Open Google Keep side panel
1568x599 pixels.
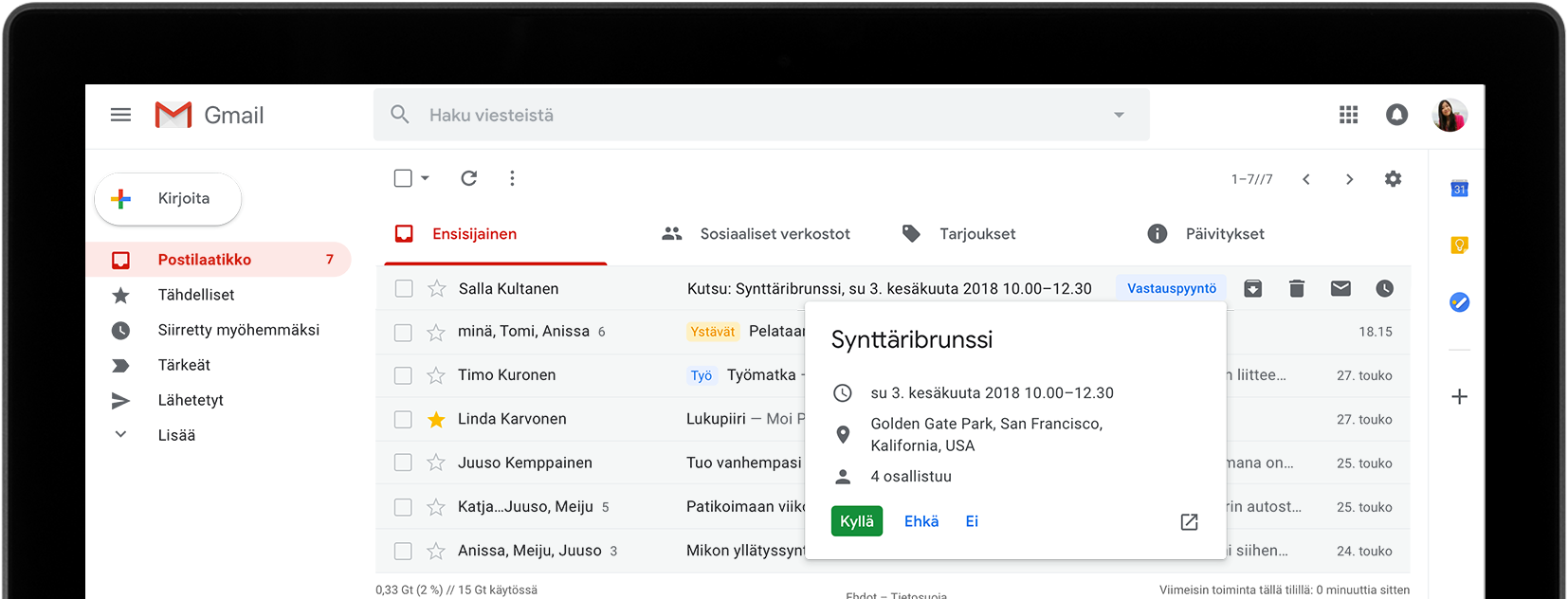(x=1459, y=245)
